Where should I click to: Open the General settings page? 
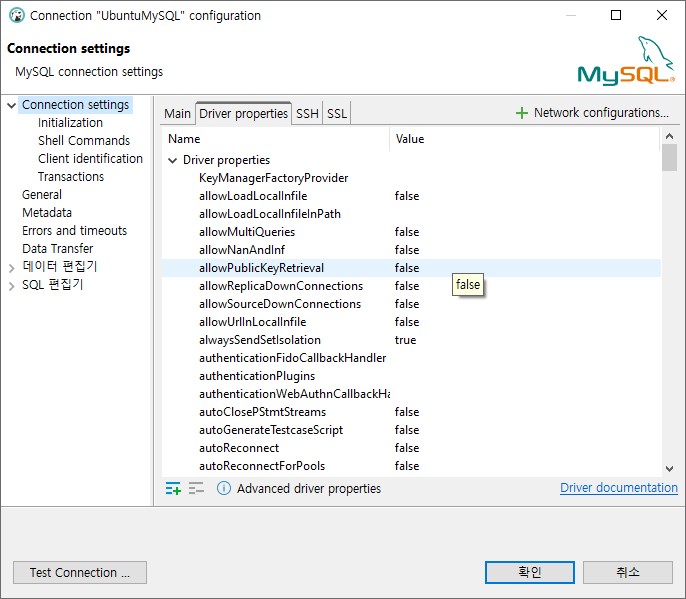(42, 194)
